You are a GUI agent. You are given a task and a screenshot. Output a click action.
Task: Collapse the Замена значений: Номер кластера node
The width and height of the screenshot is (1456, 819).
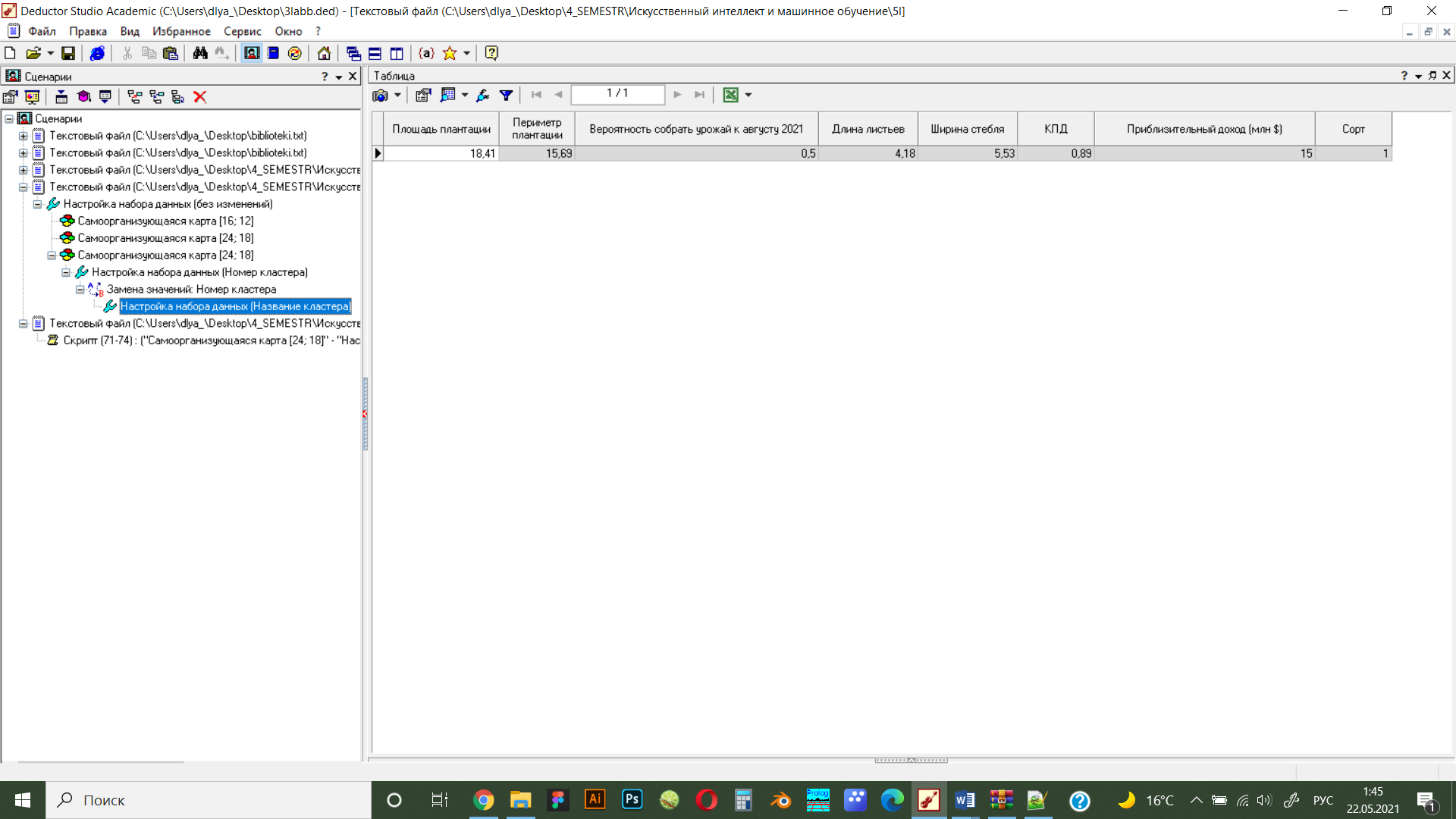tap(80, 289)
